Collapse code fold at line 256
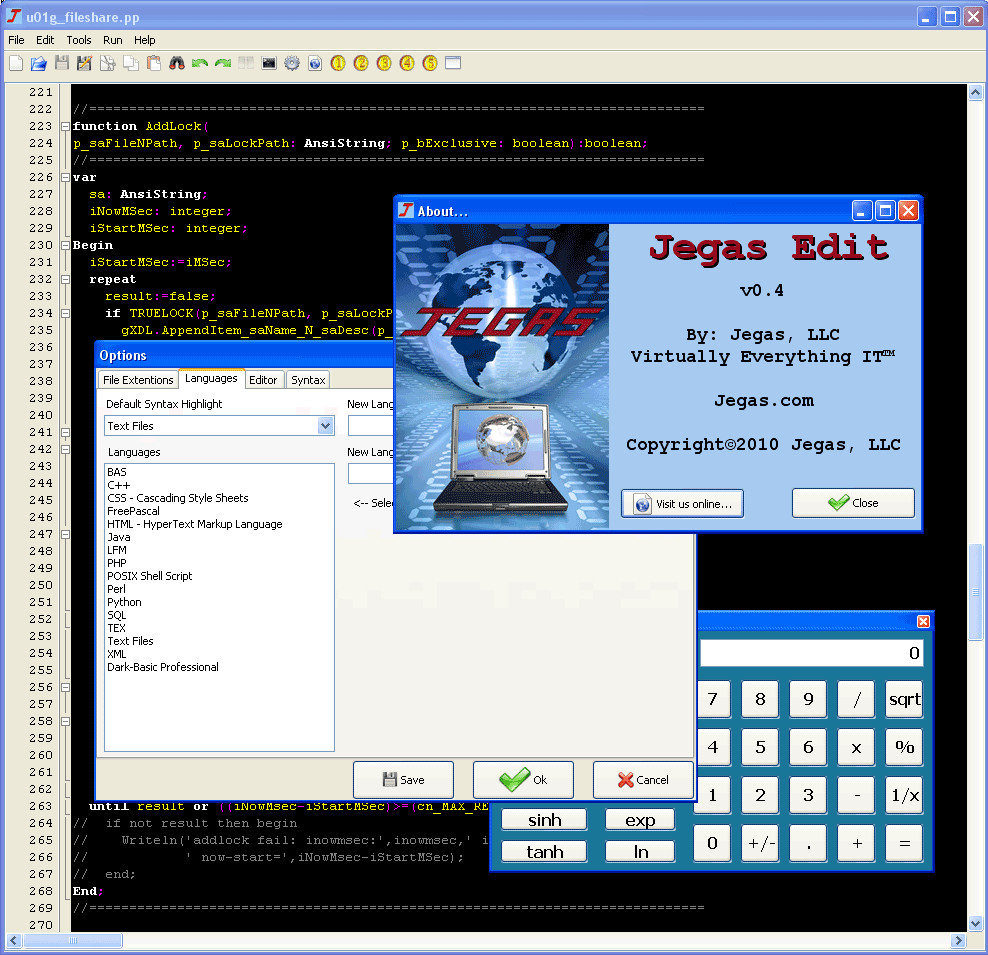 point(65,687)
